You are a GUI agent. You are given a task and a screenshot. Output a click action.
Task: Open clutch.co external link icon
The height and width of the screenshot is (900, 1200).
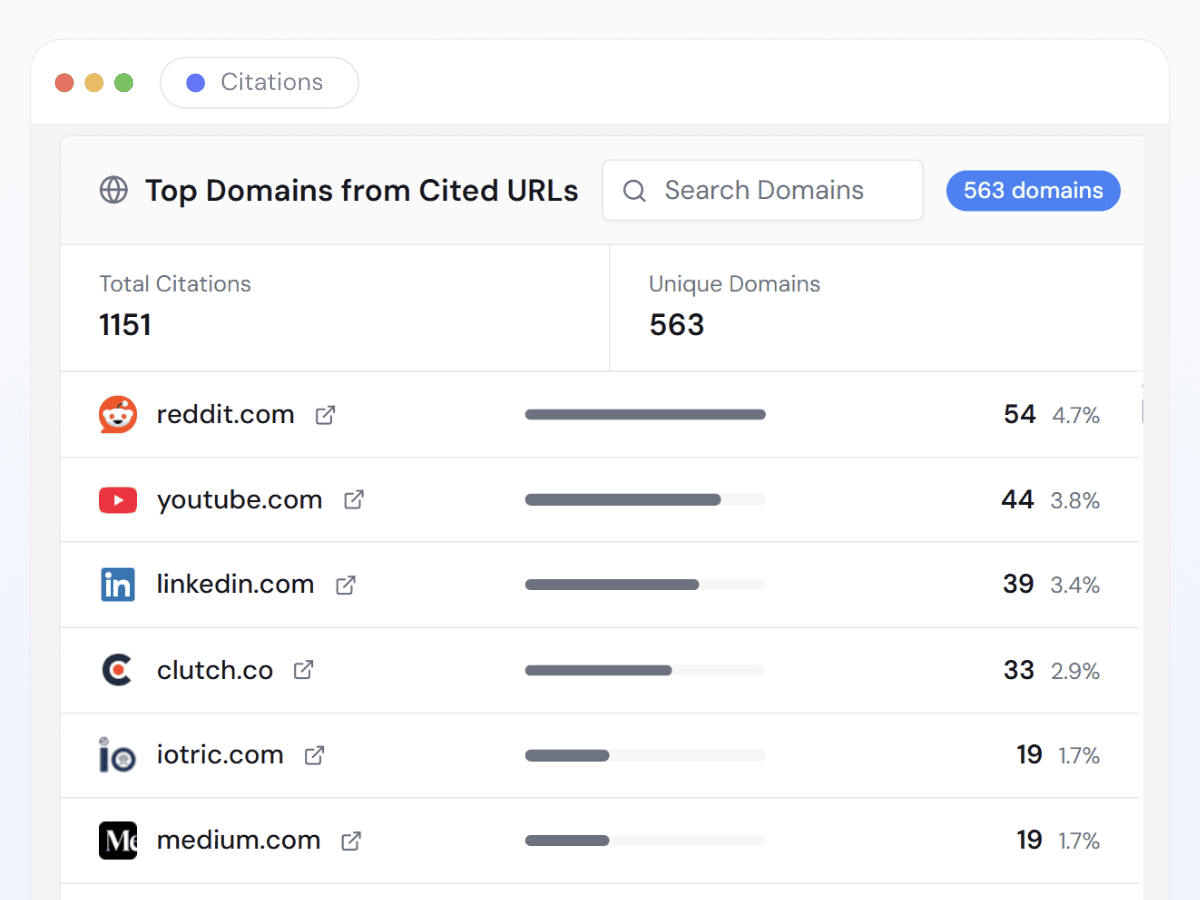pos(303,670)
